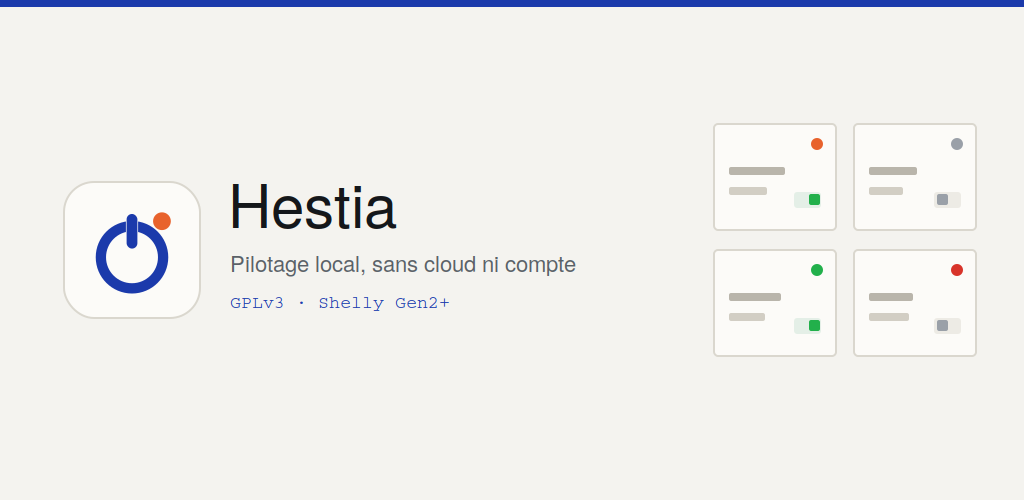Image resolution: width=1024 pixels, height=500 pixels.
Task: Click the subtitle placeholder bar on the red-dot card
Action: (889, 317)
